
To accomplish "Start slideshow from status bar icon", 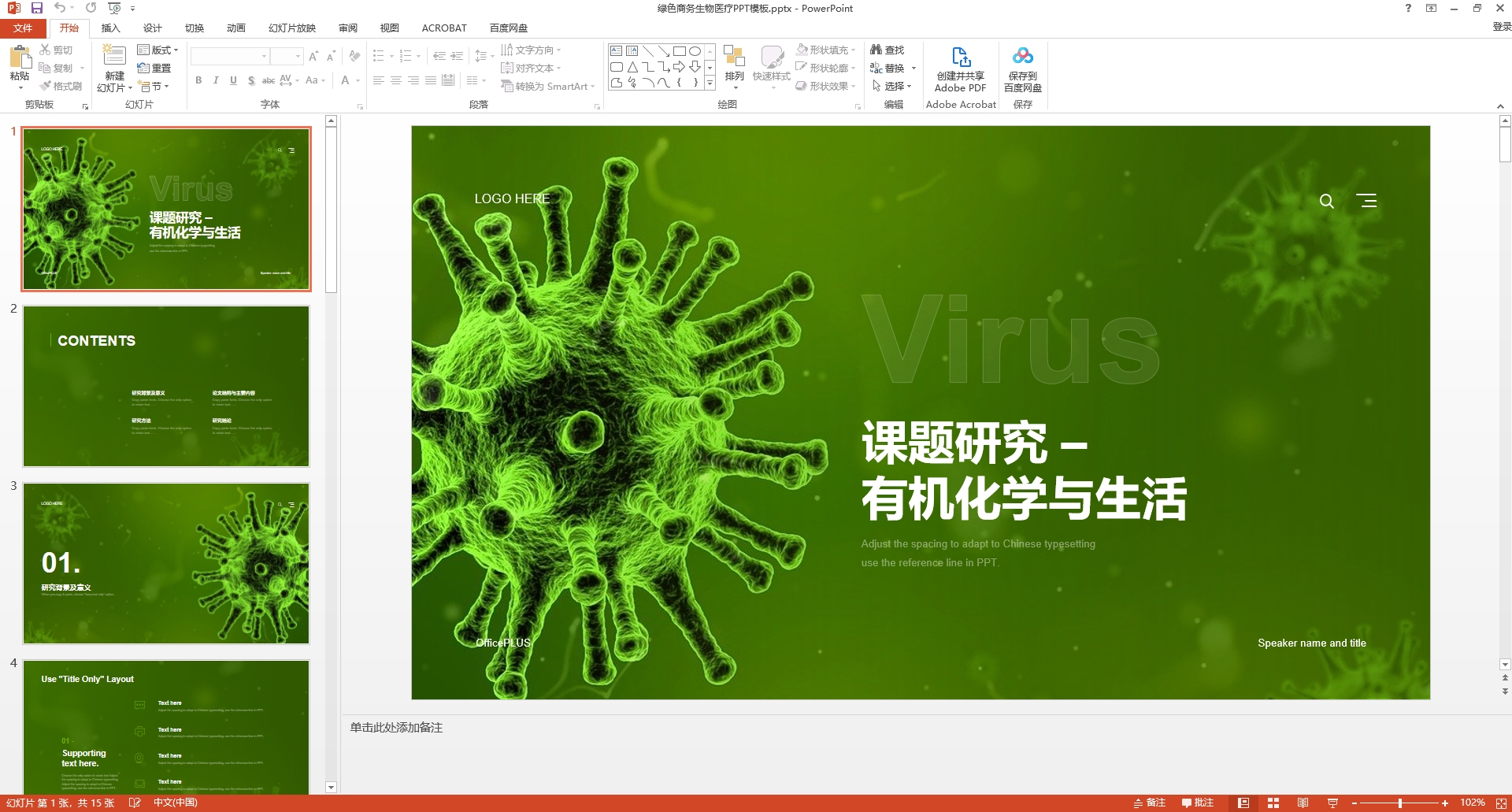I will coord(1332,803).
